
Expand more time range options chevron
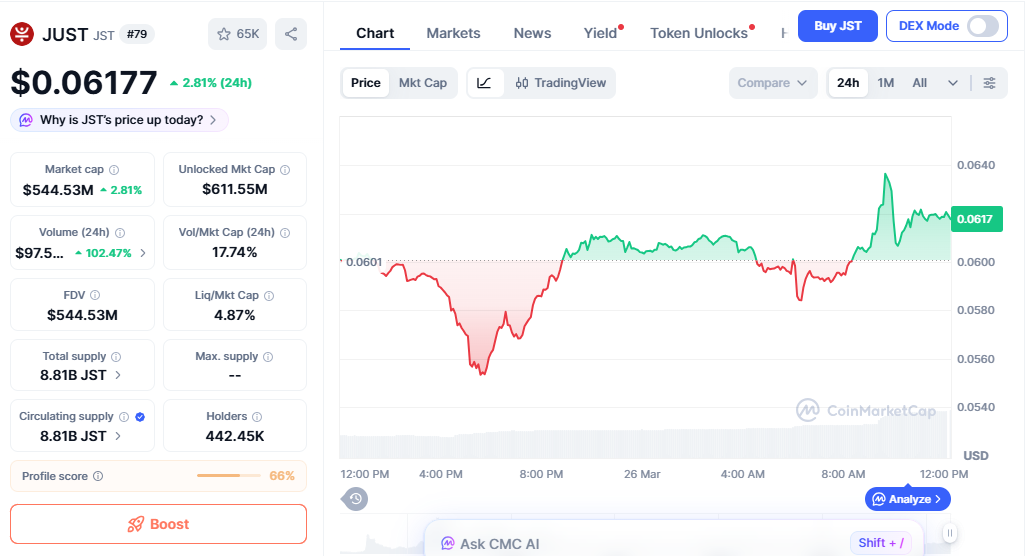[953, 83]
